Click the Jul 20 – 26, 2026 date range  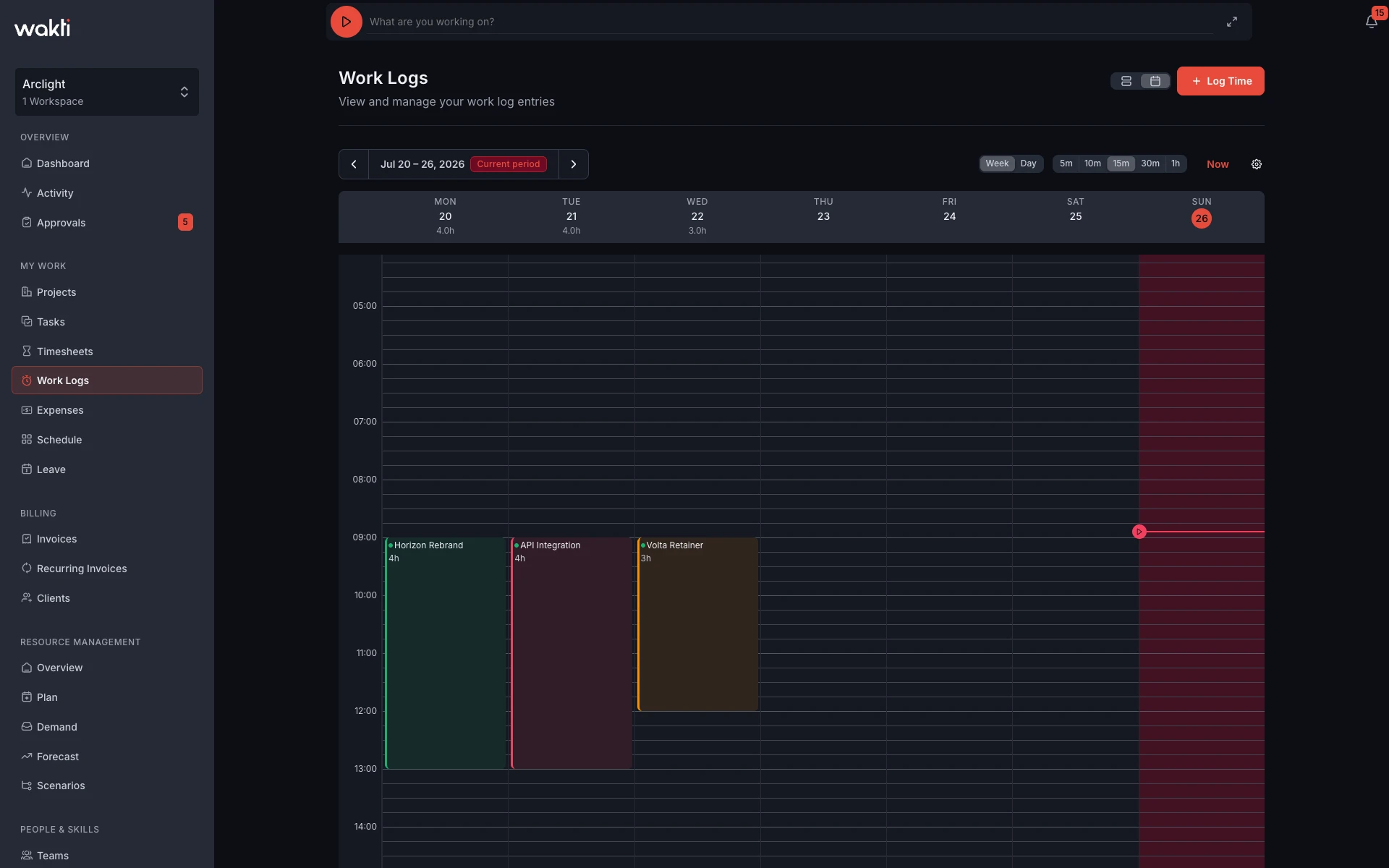click(x=422, y=164)
